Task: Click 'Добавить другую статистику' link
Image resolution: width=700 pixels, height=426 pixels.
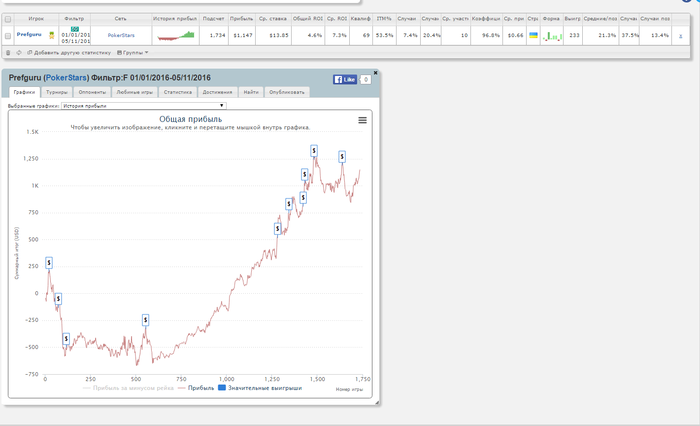Action: [69, 53]
